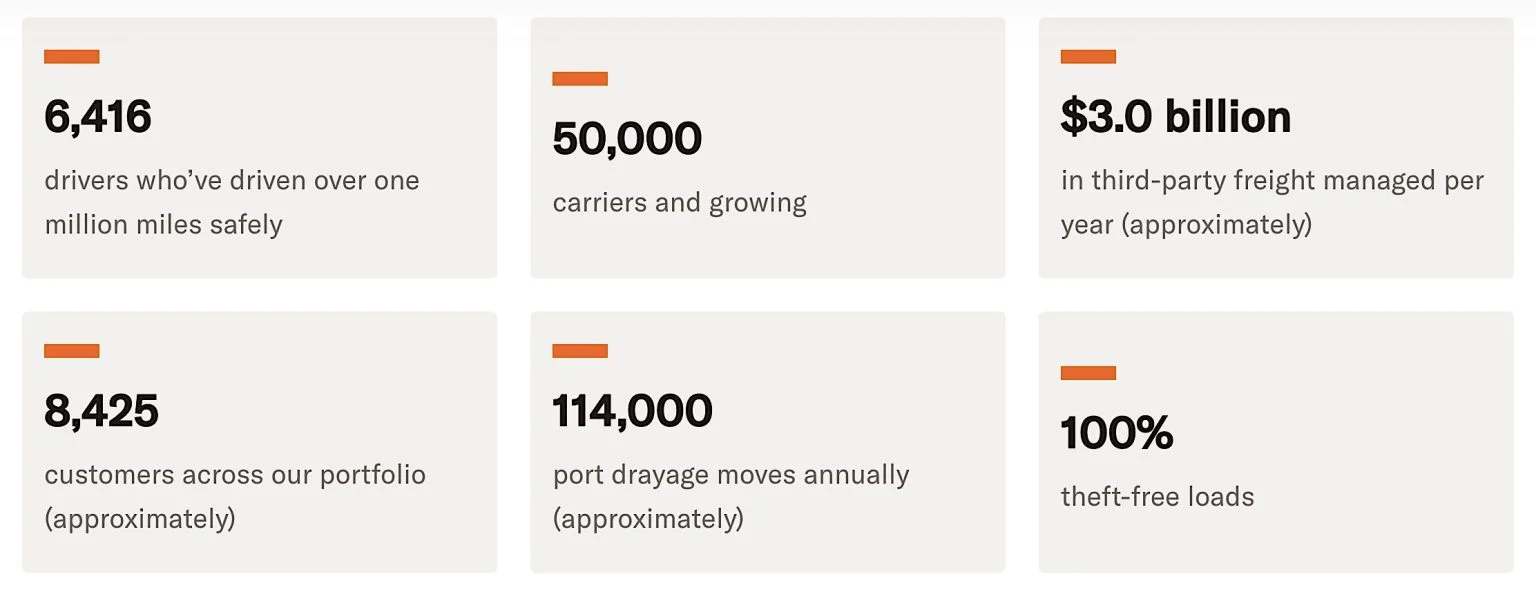Select text 'drivers who've driven over one'
Image resolution: width=1536 pixels, height=590 pixels.
click(x=232, y=181)
